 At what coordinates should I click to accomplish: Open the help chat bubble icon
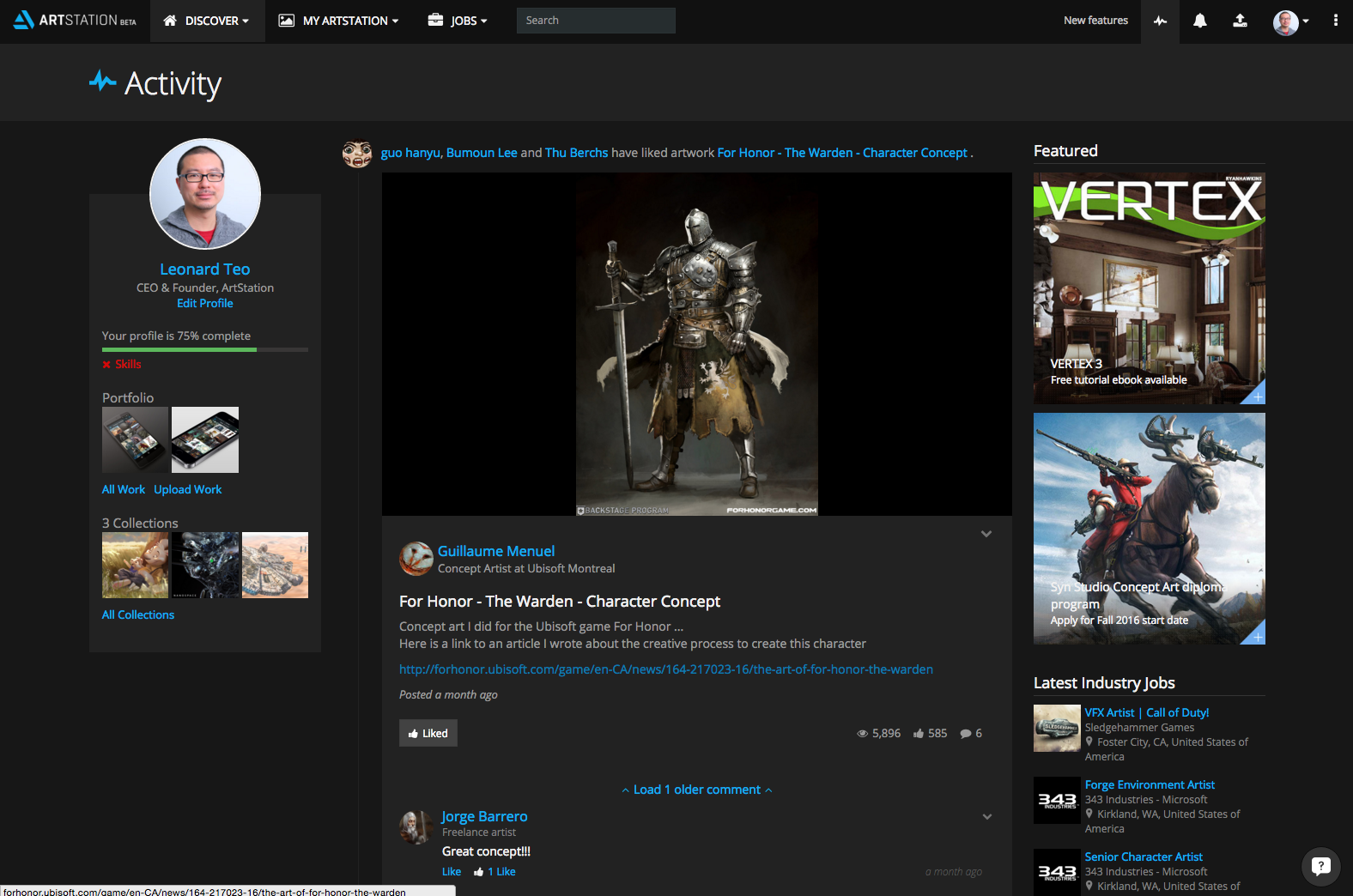1321,866
